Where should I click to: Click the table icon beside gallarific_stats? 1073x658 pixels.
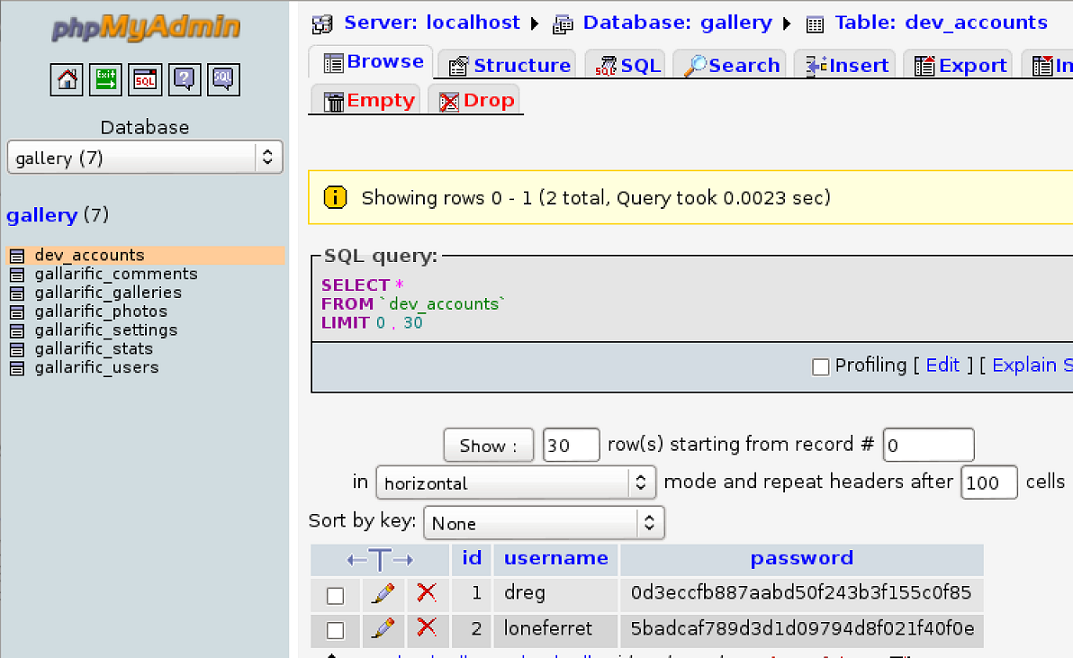17,350
